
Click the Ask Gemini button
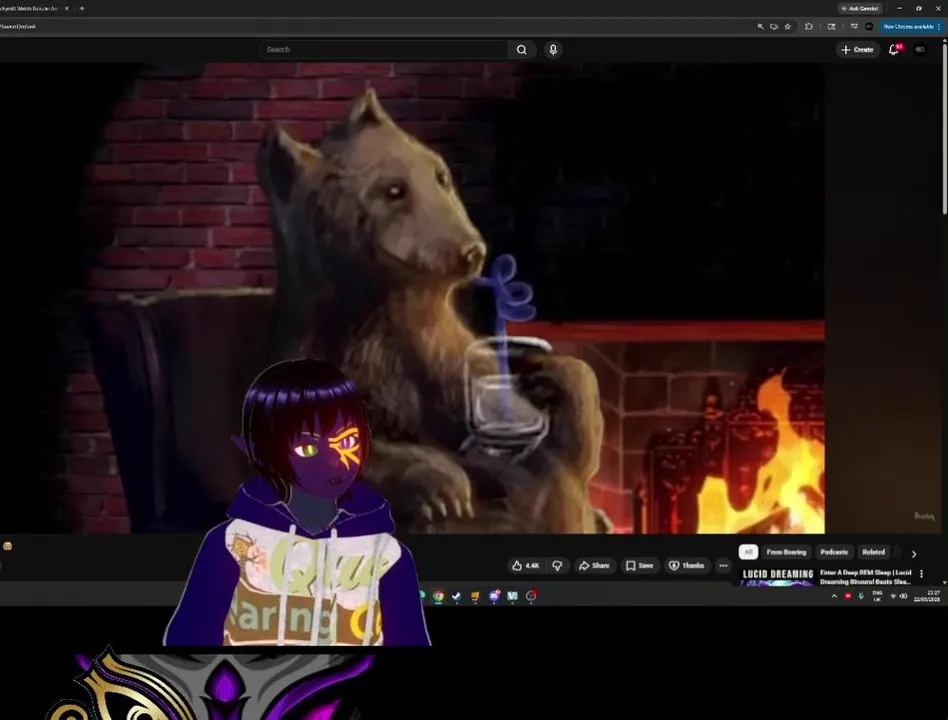(860, 8)
